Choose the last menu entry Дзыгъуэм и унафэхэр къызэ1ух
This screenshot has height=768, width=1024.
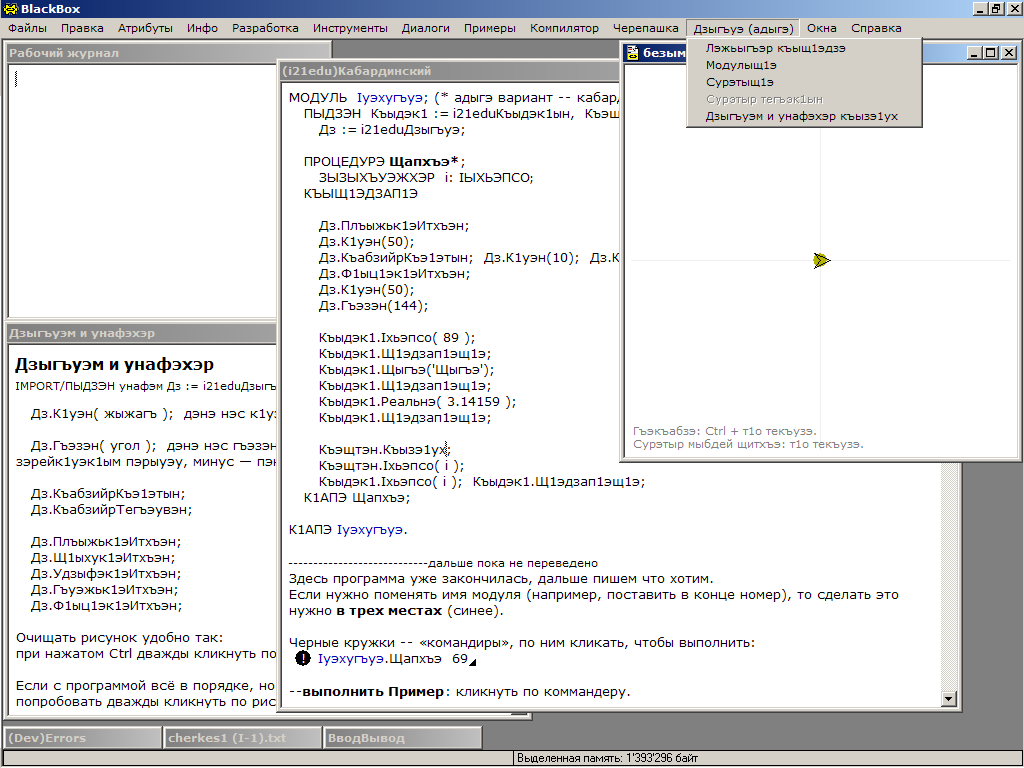(801, 116)
